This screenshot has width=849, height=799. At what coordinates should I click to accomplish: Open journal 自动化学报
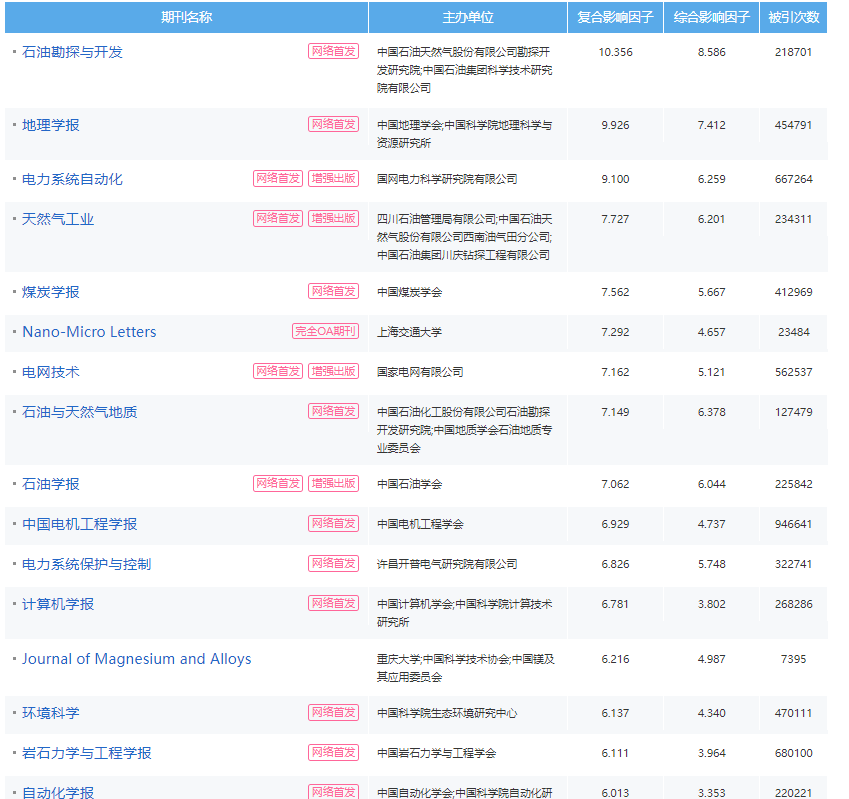57,793
